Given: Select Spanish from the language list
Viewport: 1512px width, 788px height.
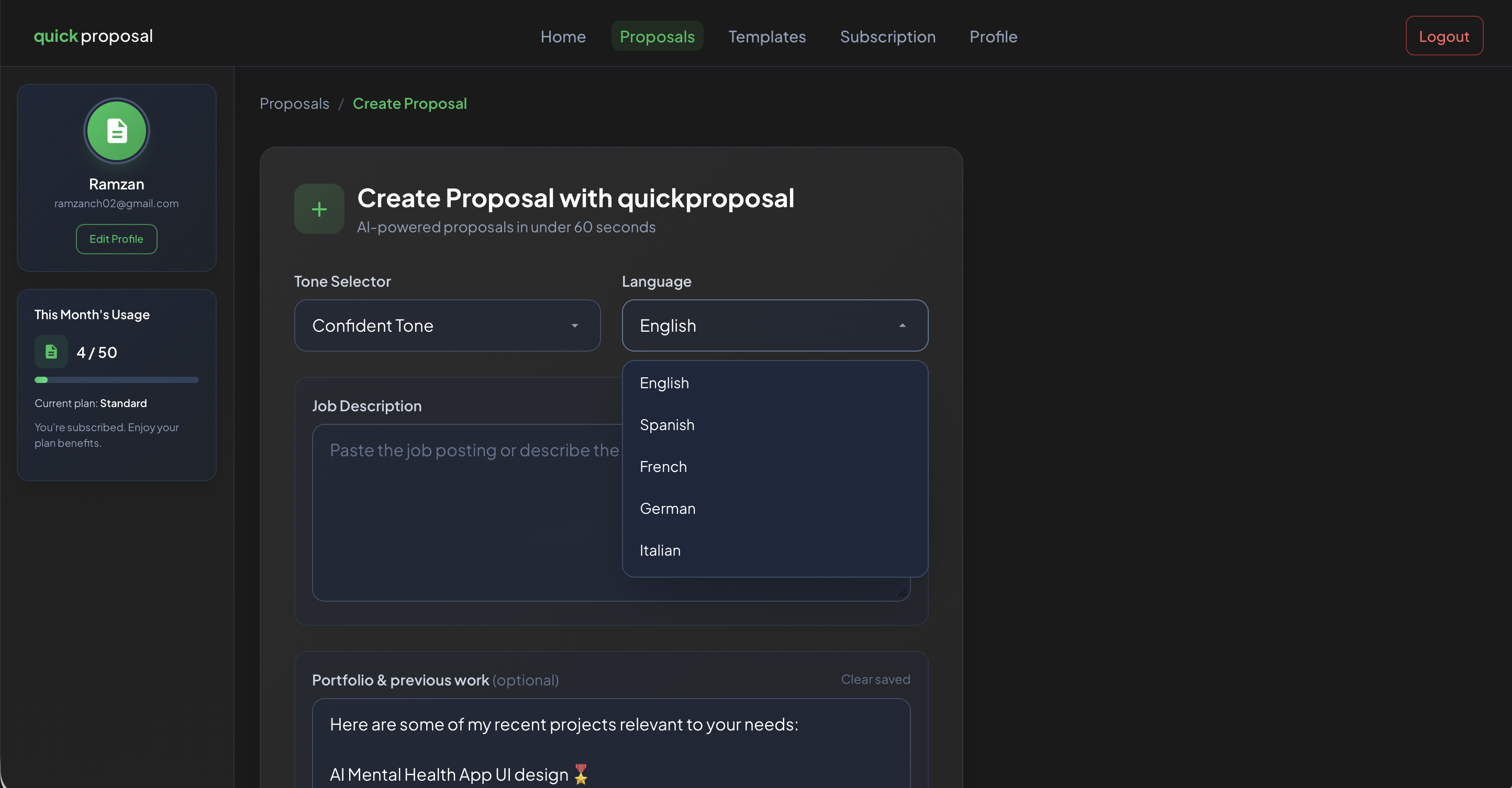Looking at the screenshot, I should (x=667, y=424).
